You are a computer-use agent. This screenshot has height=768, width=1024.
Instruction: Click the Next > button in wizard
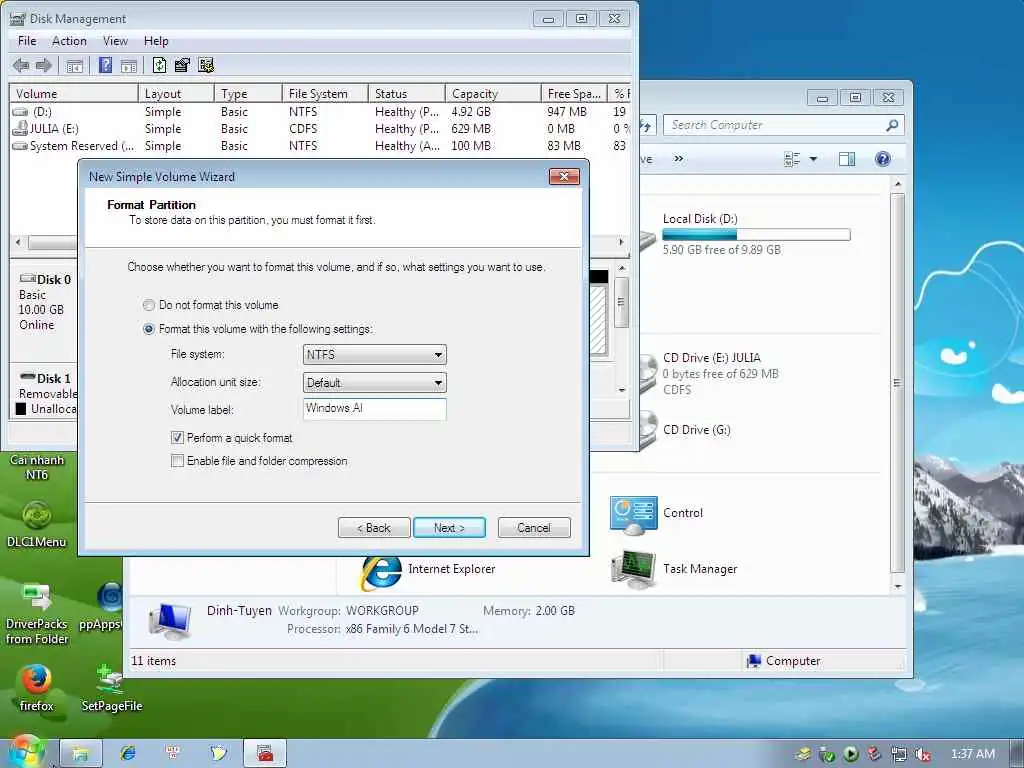coord(449,528)
